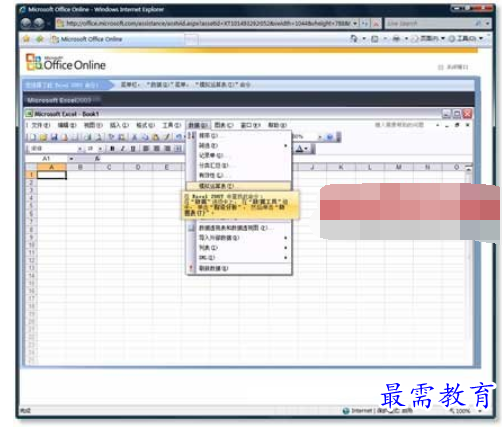Viewport: 502px width, 427px height.
Task: Select Sort (排序) in the Data menu
Action: tap(239, 136)
